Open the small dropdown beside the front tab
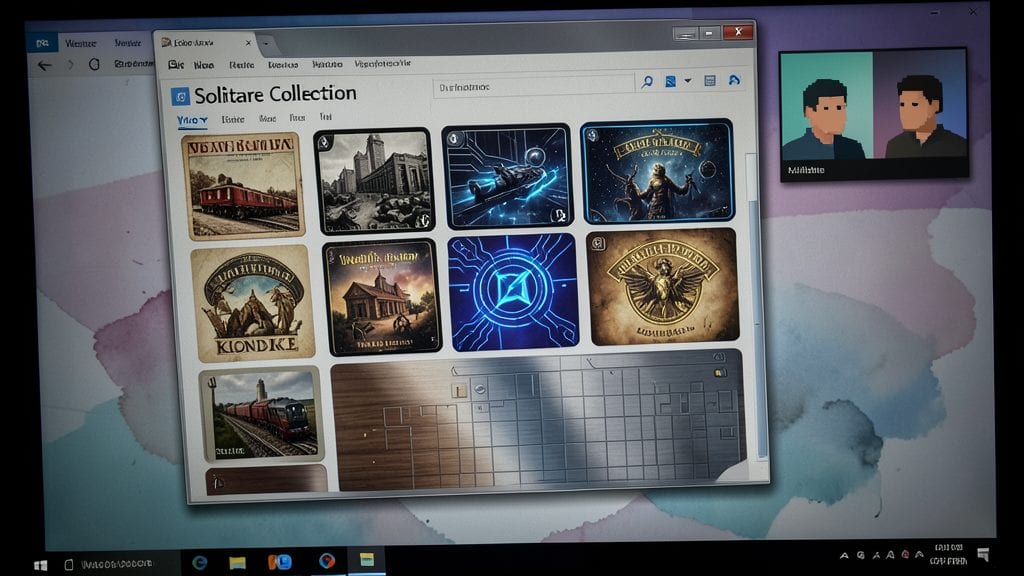 point(266,44)
